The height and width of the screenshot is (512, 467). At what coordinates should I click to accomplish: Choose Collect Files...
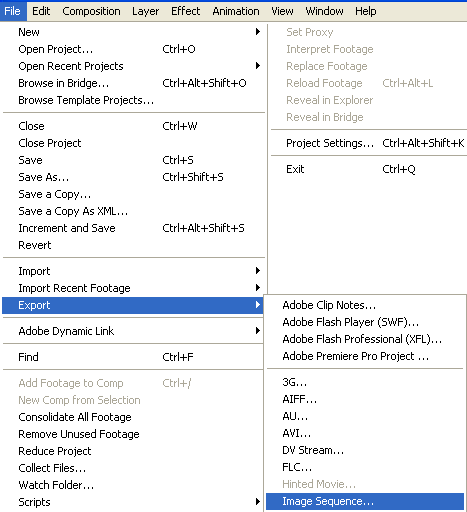[x=133, y=468]
